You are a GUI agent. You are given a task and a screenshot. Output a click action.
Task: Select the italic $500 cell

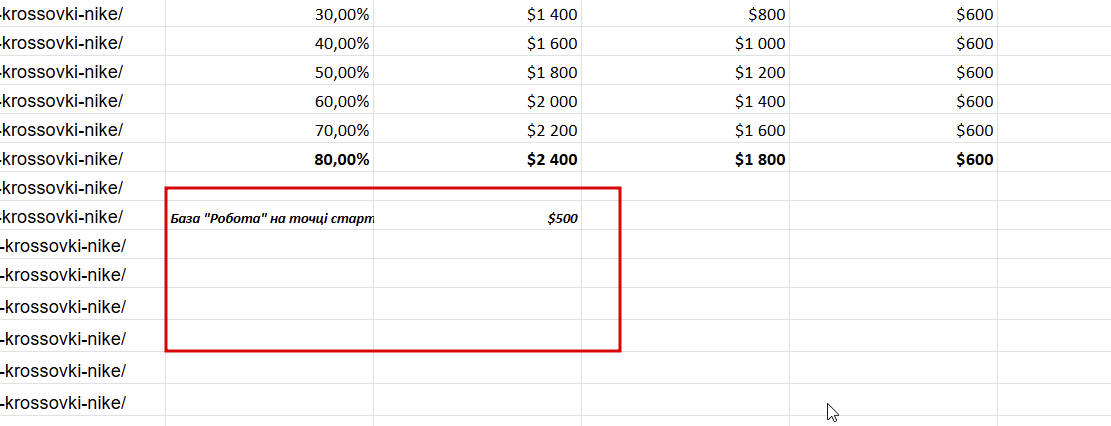(478, 216)
